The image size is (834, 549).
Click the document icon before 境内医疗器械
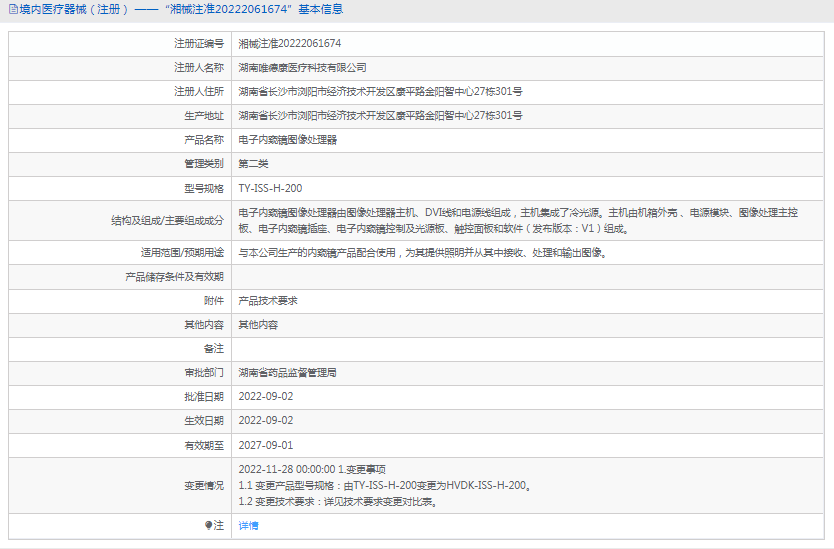click(13, 9)
